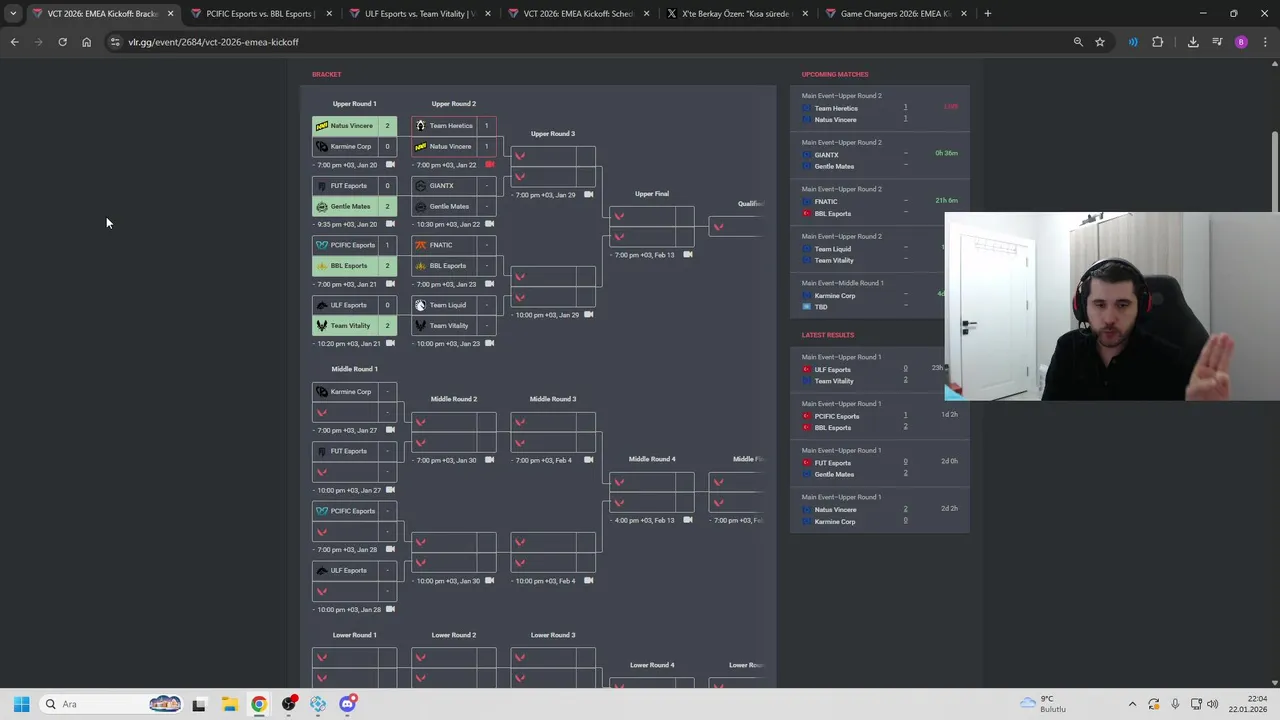This screenshot has width=1280, height=720.
Task: Click the video icon next to 9:35 pm Jan 20
Action: pyautogui.click(x=390, y=224)
